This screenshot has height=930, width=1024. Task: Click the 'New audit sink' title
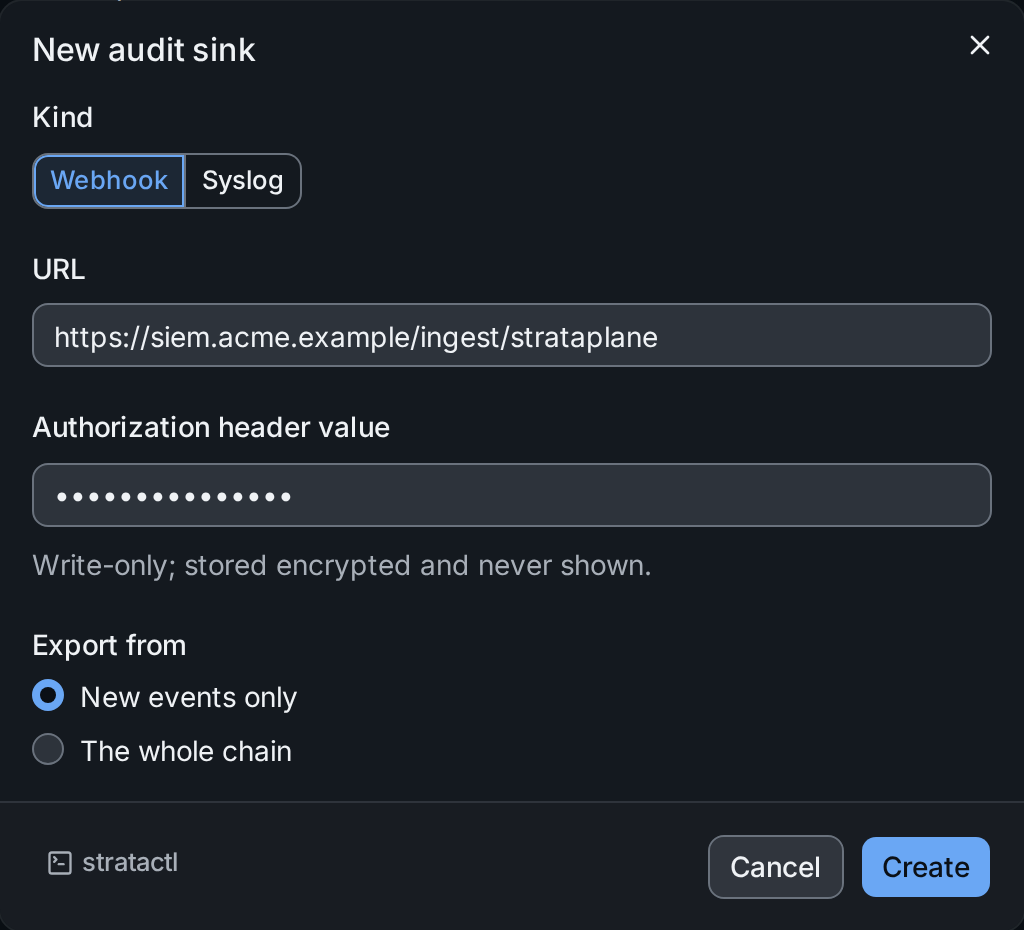pos(144,50)
